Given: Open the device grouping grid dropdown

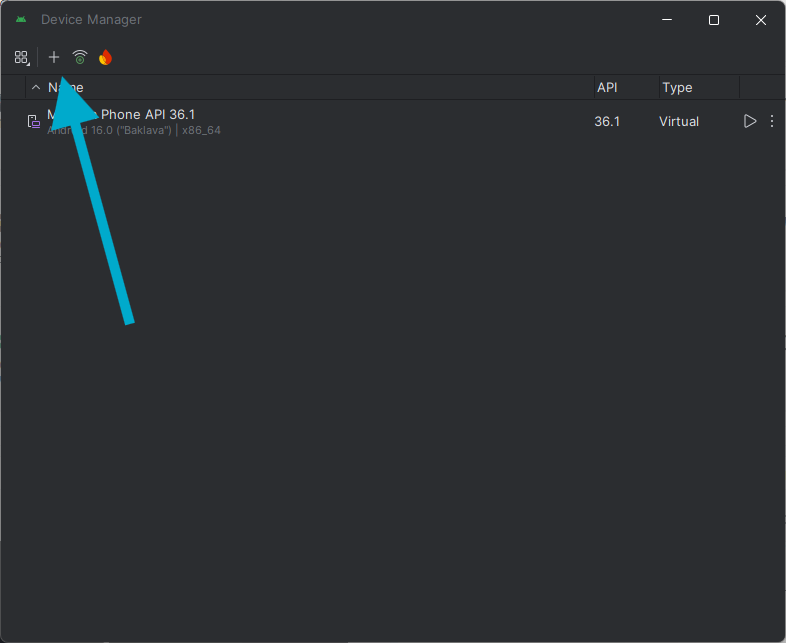Looking at the screenshot, I should point(21,58).
